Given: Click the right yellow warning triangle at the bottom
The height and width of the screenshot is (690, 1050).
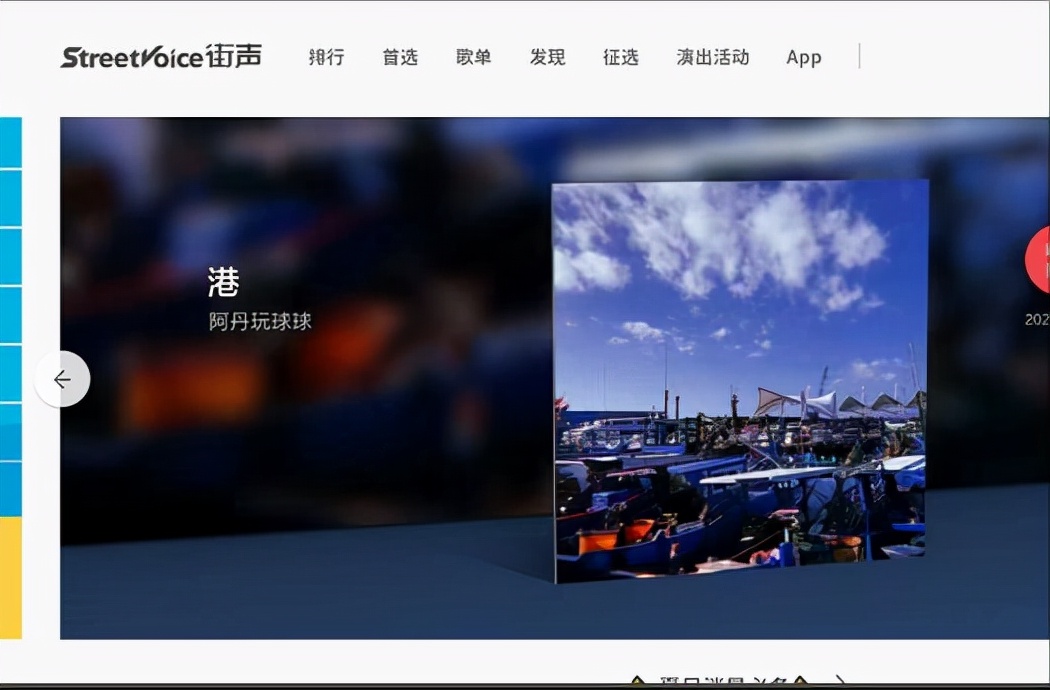Looking at the screenshot, I should [799, 681].
